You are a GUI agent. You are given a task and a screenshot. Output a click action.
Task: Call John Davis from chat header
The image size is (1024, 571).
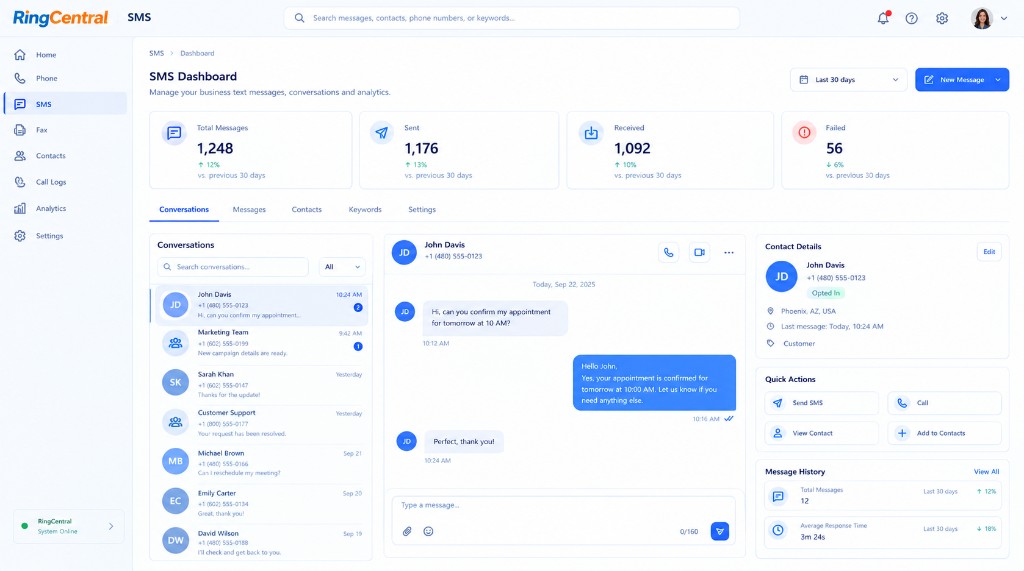click(669, 252)
